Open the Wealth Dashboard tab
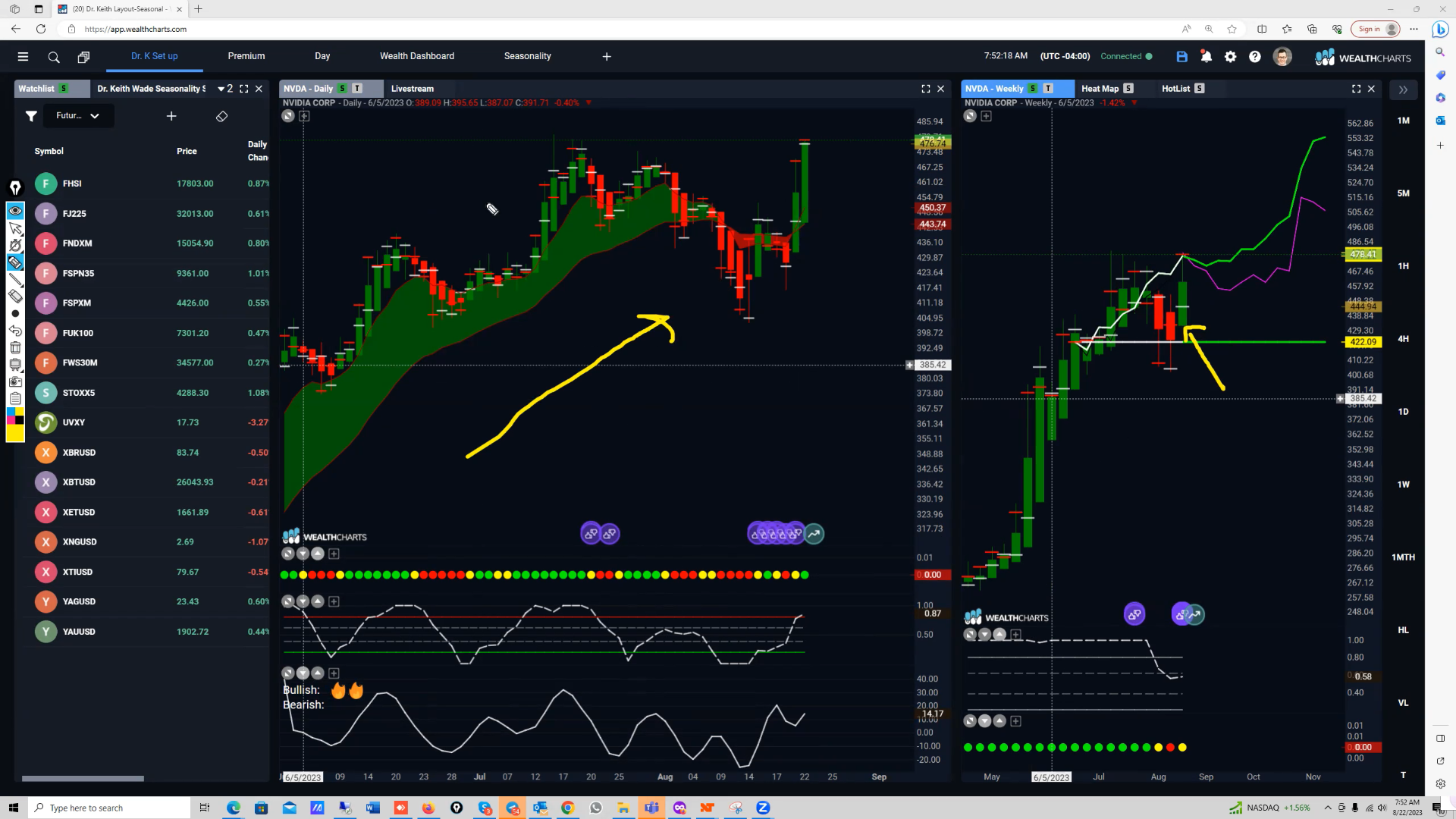Image resolution: width=1456 pixels, height=819 pixels. click(417, 56)
